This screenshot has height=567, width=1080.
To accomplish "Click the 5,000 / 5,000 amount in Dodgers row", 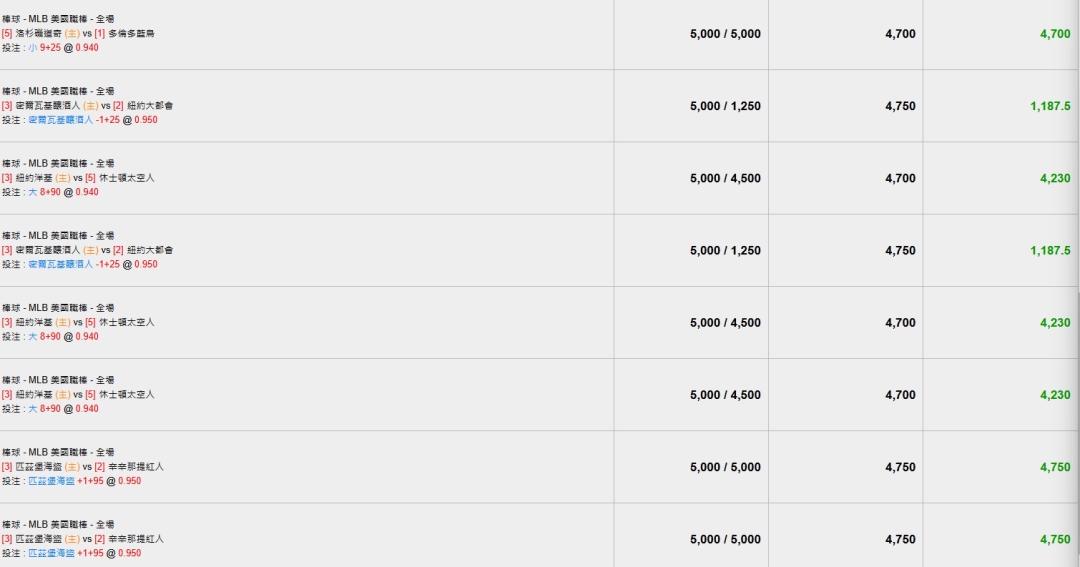I will 725,34.
